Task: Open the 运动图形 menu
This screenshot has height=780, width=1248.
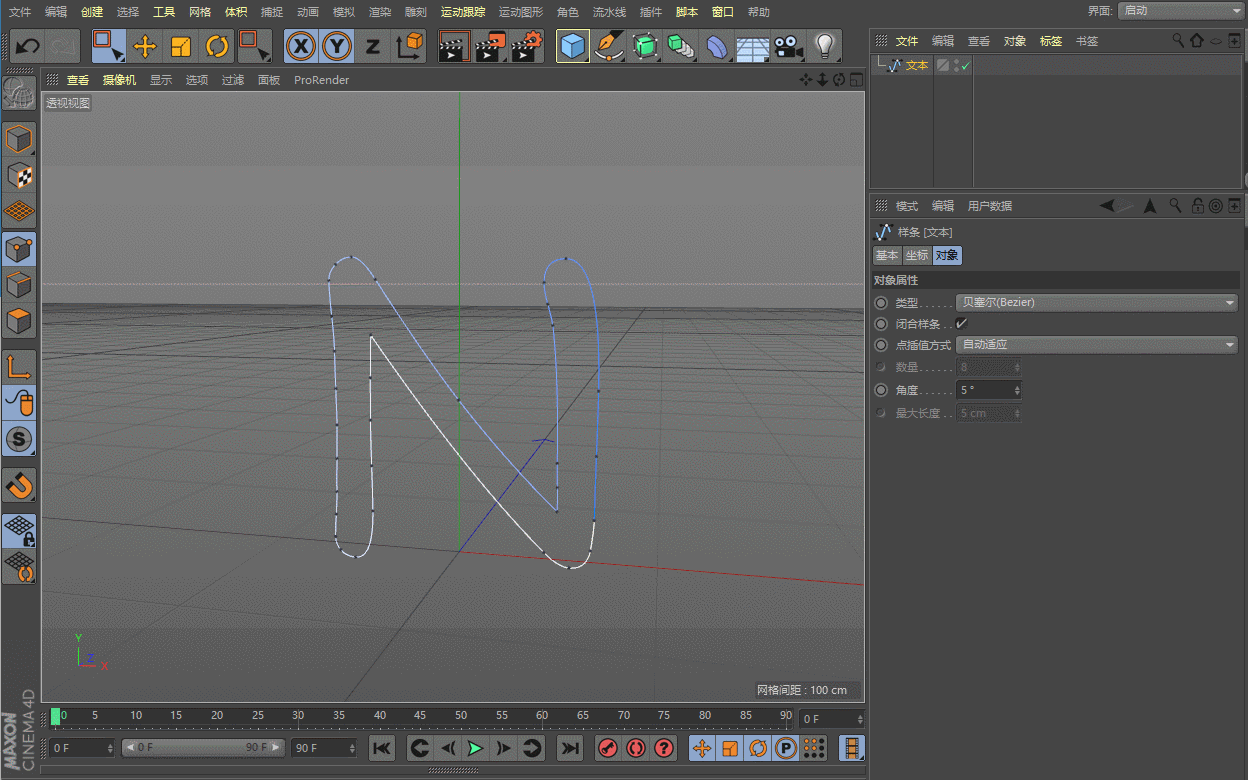Action: pos(520,12)
